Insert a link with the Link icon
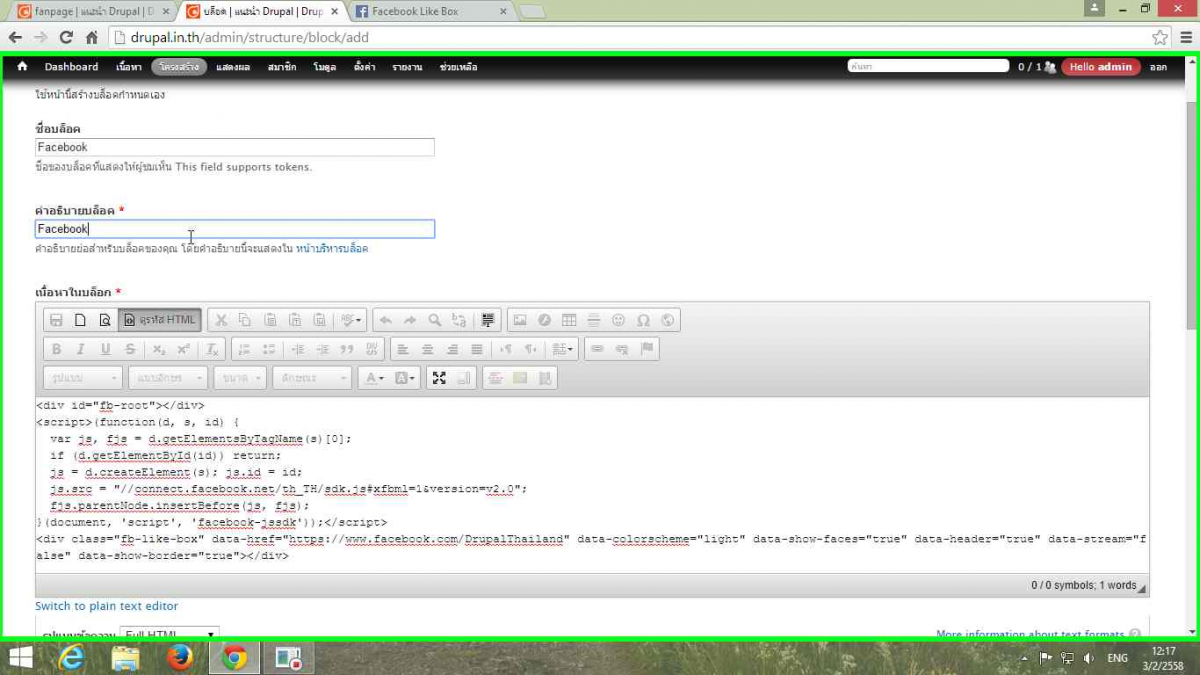1200x675 pixels. [x=597, y=349]
